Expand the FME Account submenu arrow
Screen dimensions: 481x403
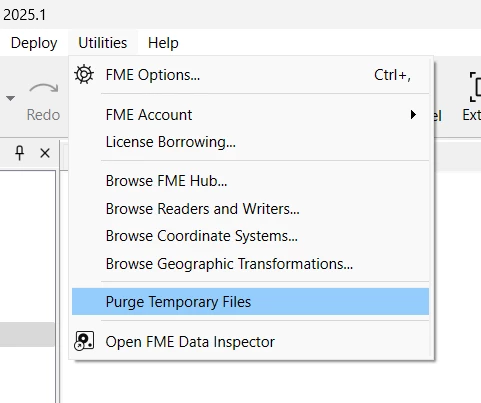413,115
